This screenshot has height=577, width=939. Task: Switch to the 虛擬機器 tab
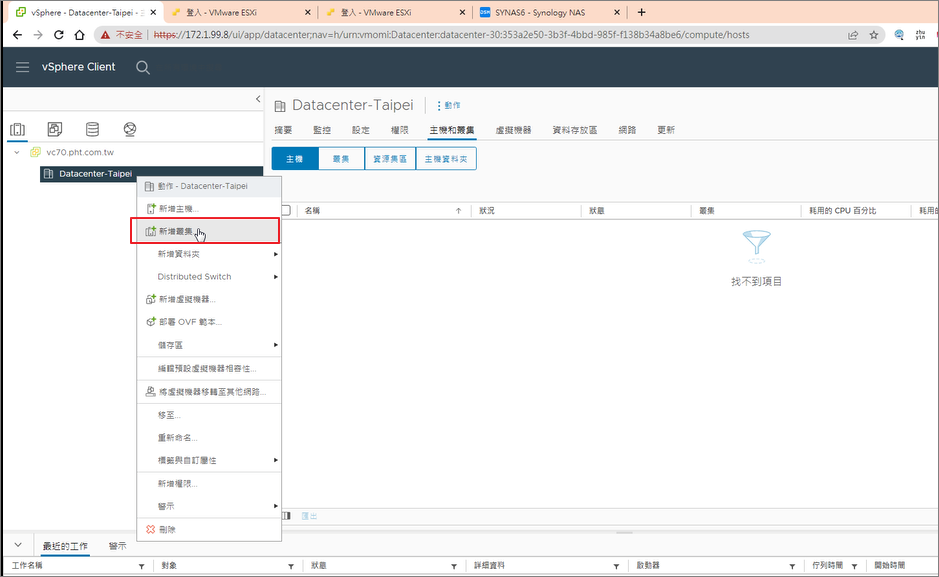pos(513,130)
